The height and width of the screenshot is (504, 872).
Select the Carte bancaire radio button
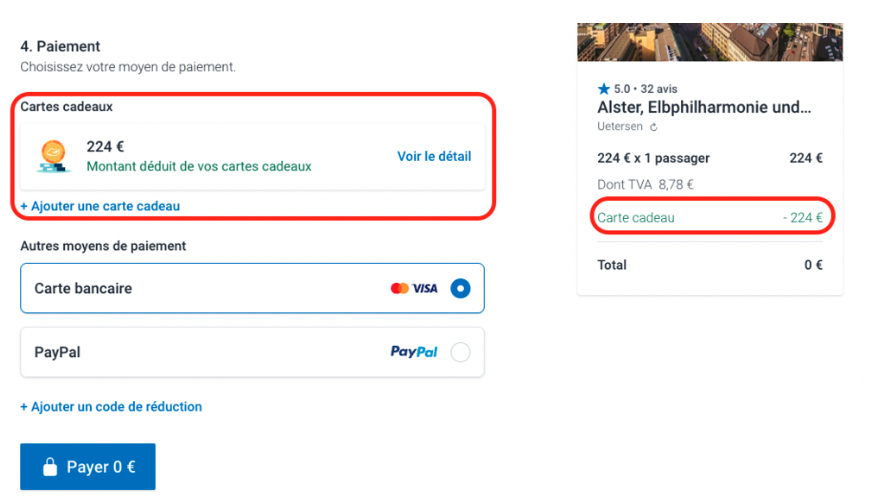click(460, 288)
